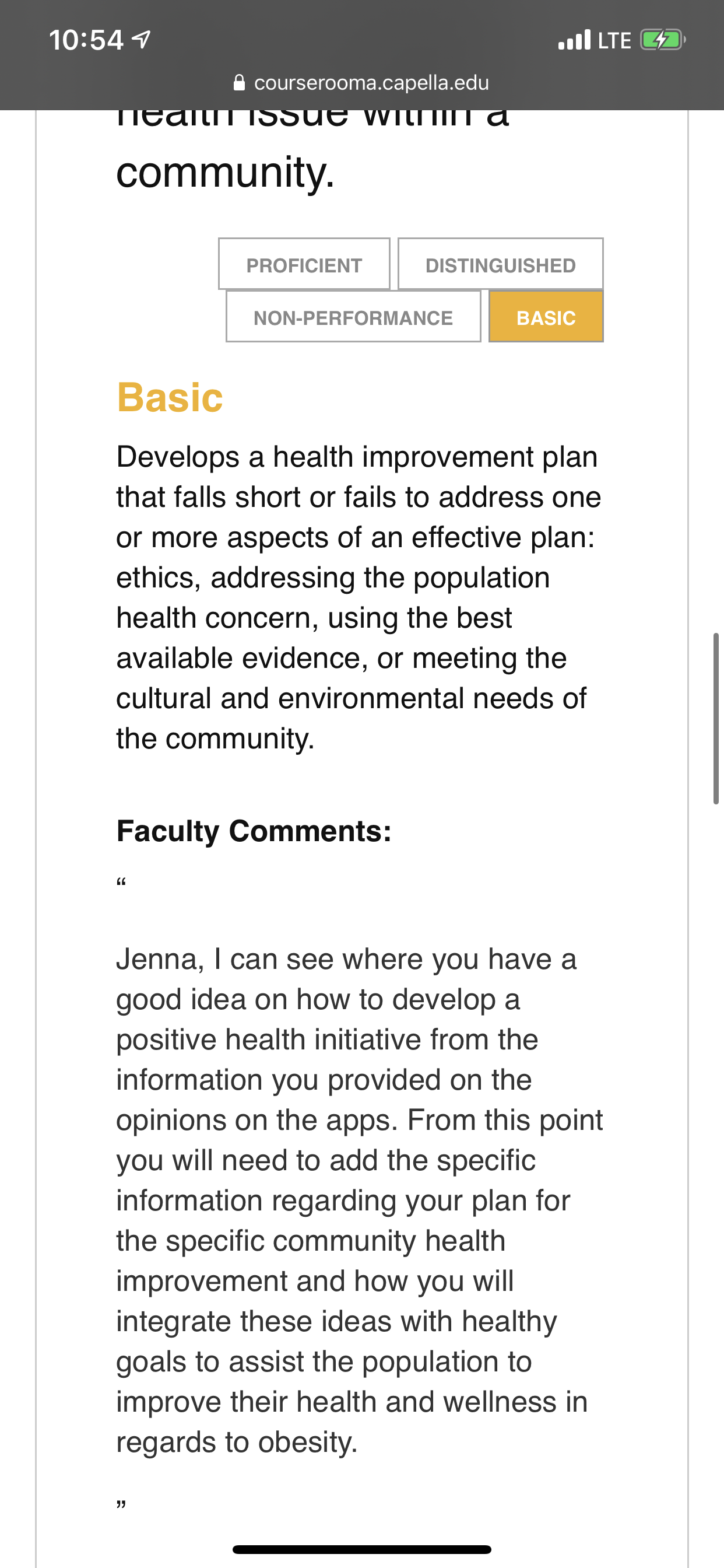Click the word community in criterion title
The image size is (724, 1568).
pyautogui.click(x=225, y=173)
